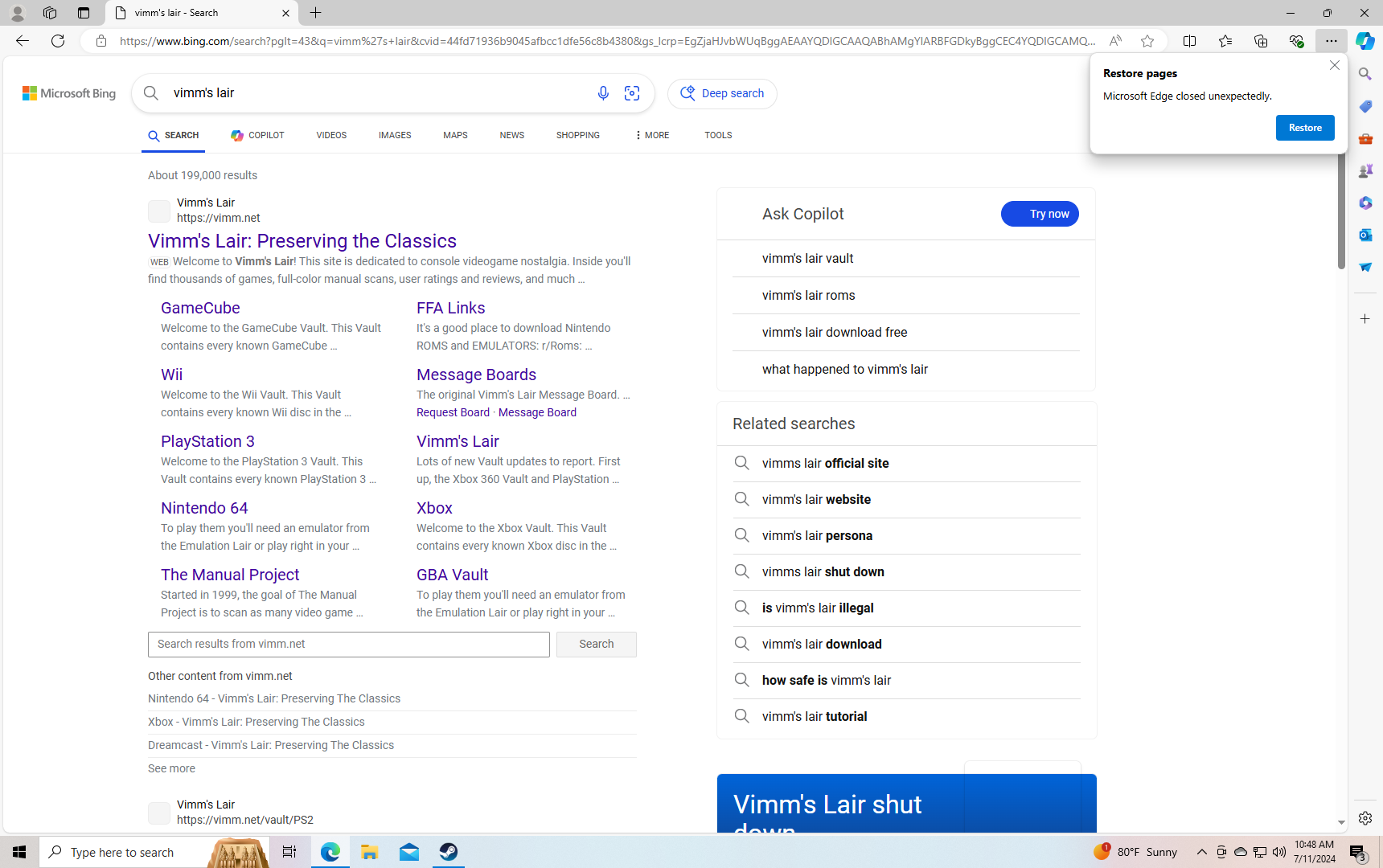Image resolution: width=1383 pixels, height=868 pixels.
Task: Close the Restore pages popup
Action: point(1335,65)
